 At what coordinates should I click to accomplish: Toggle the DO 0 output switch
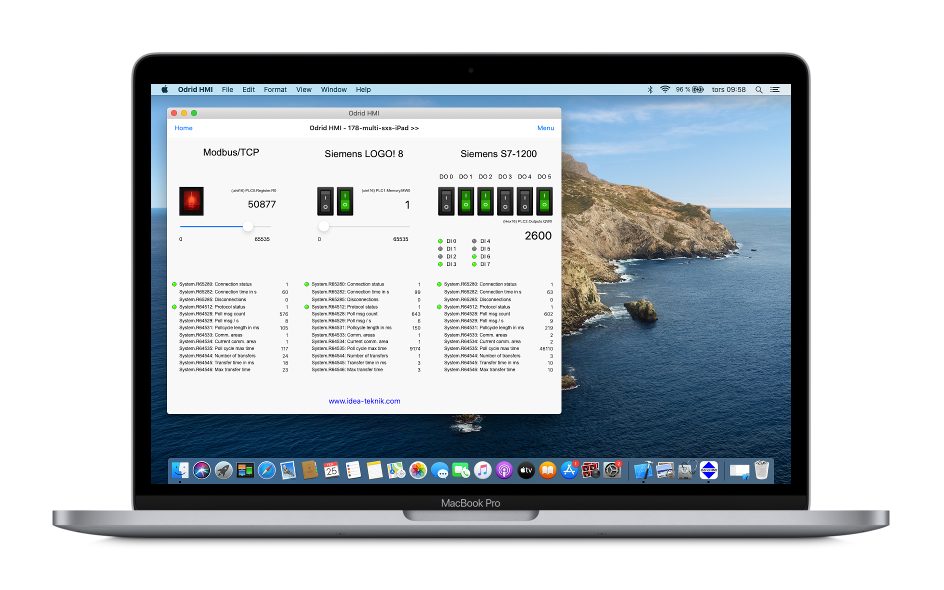point(446,202)
